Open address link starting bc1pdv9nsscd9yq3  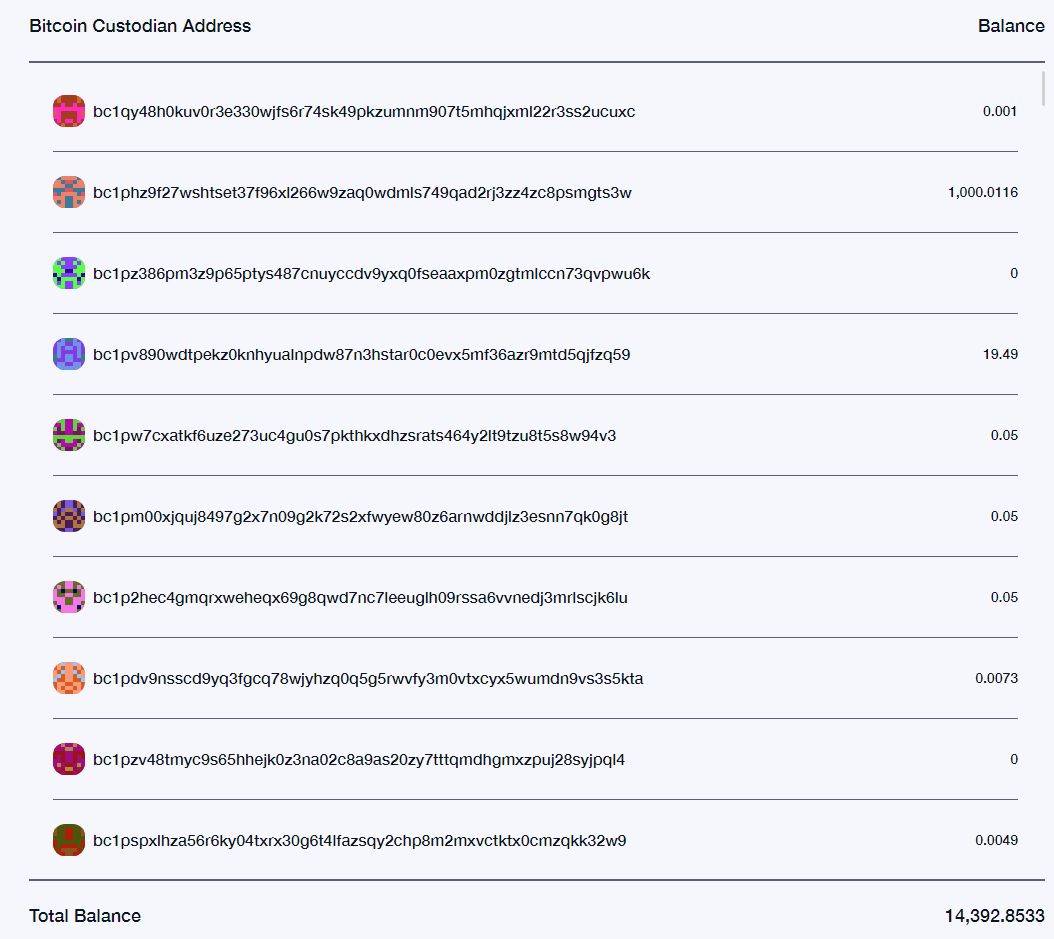coord(368,678)
